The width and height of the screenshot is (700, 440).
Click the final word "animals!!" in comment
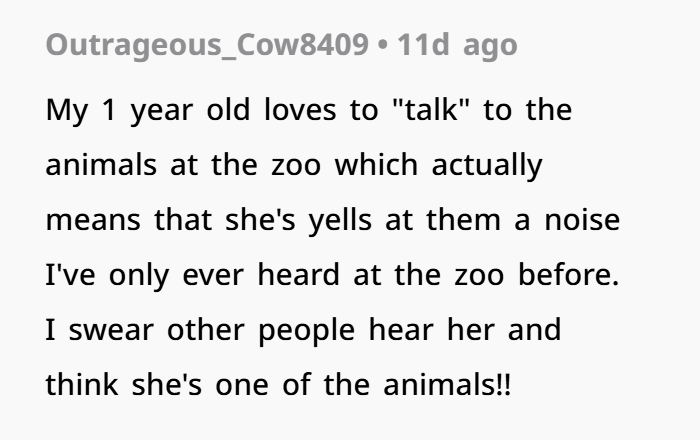447,384
